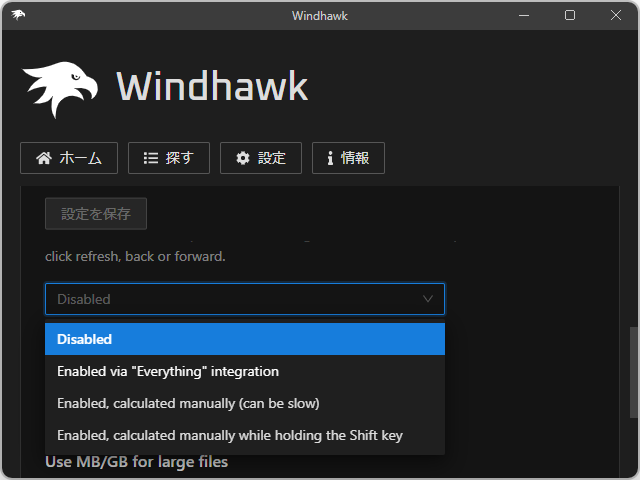Image resolution: width=640 pixels, height=480 pixels.
Task: Click the Use MB/GB for large files heading
Action: [x=137, y=462]
